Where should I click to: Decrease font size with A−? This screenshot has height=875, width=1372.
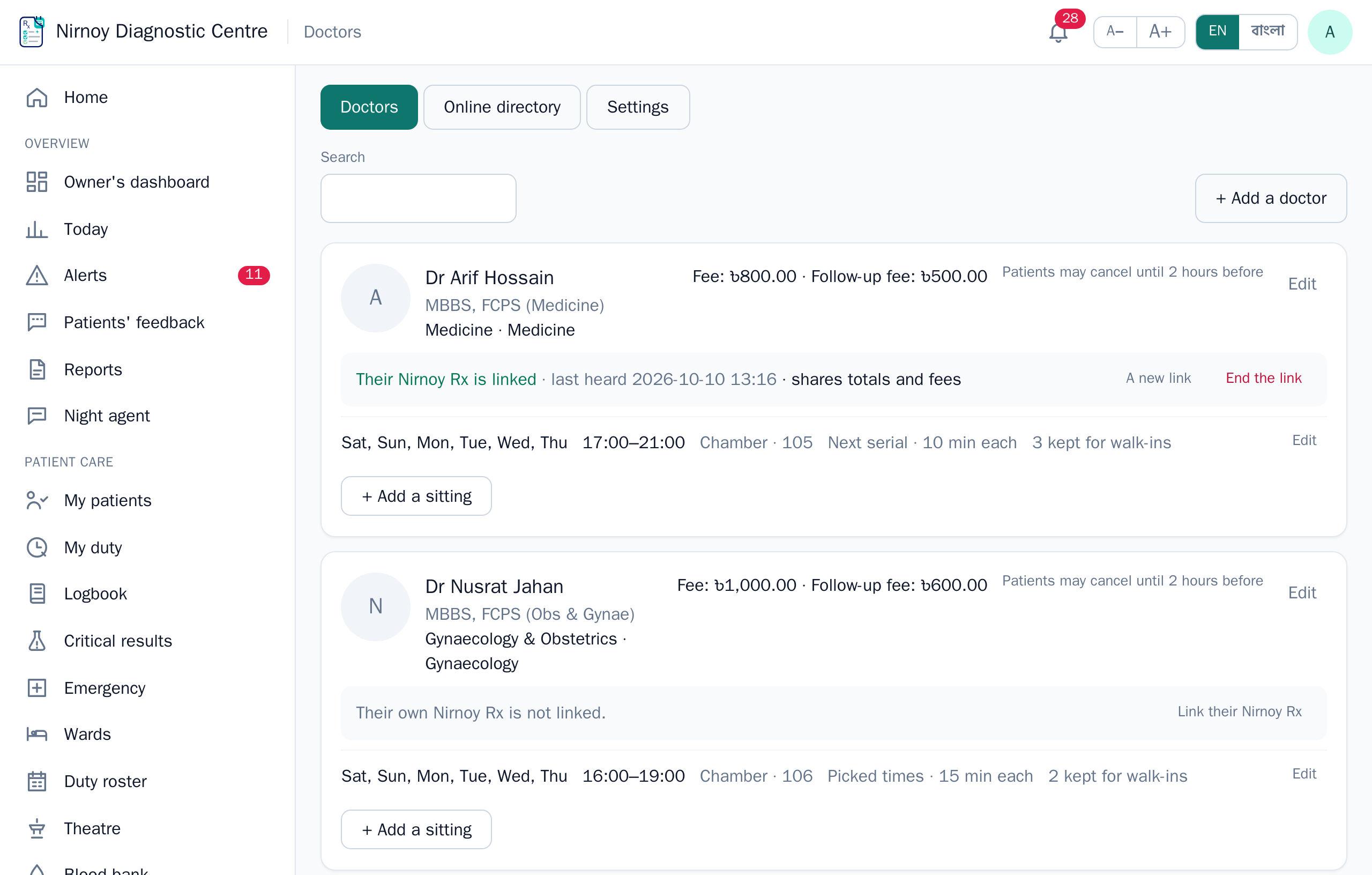point(1115,32)
